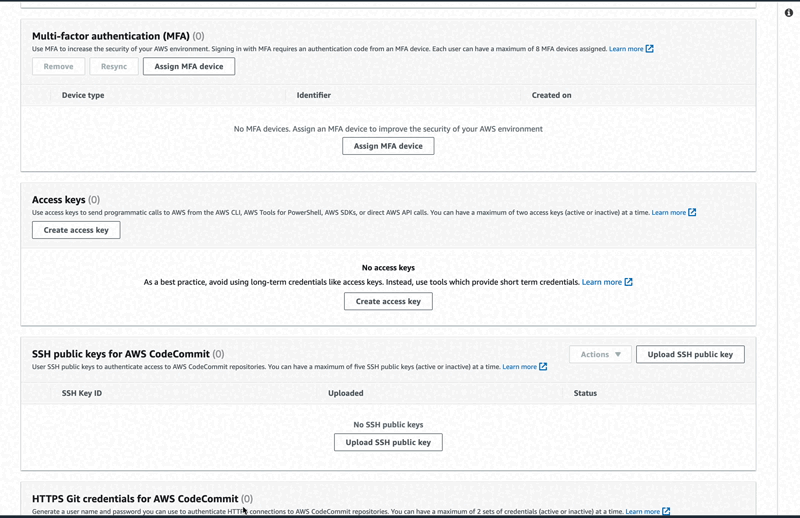Open Learn more link in HTTPS Git credentials description
The width and height of the screenshot is (800, 518).
[x=642, y=511]
